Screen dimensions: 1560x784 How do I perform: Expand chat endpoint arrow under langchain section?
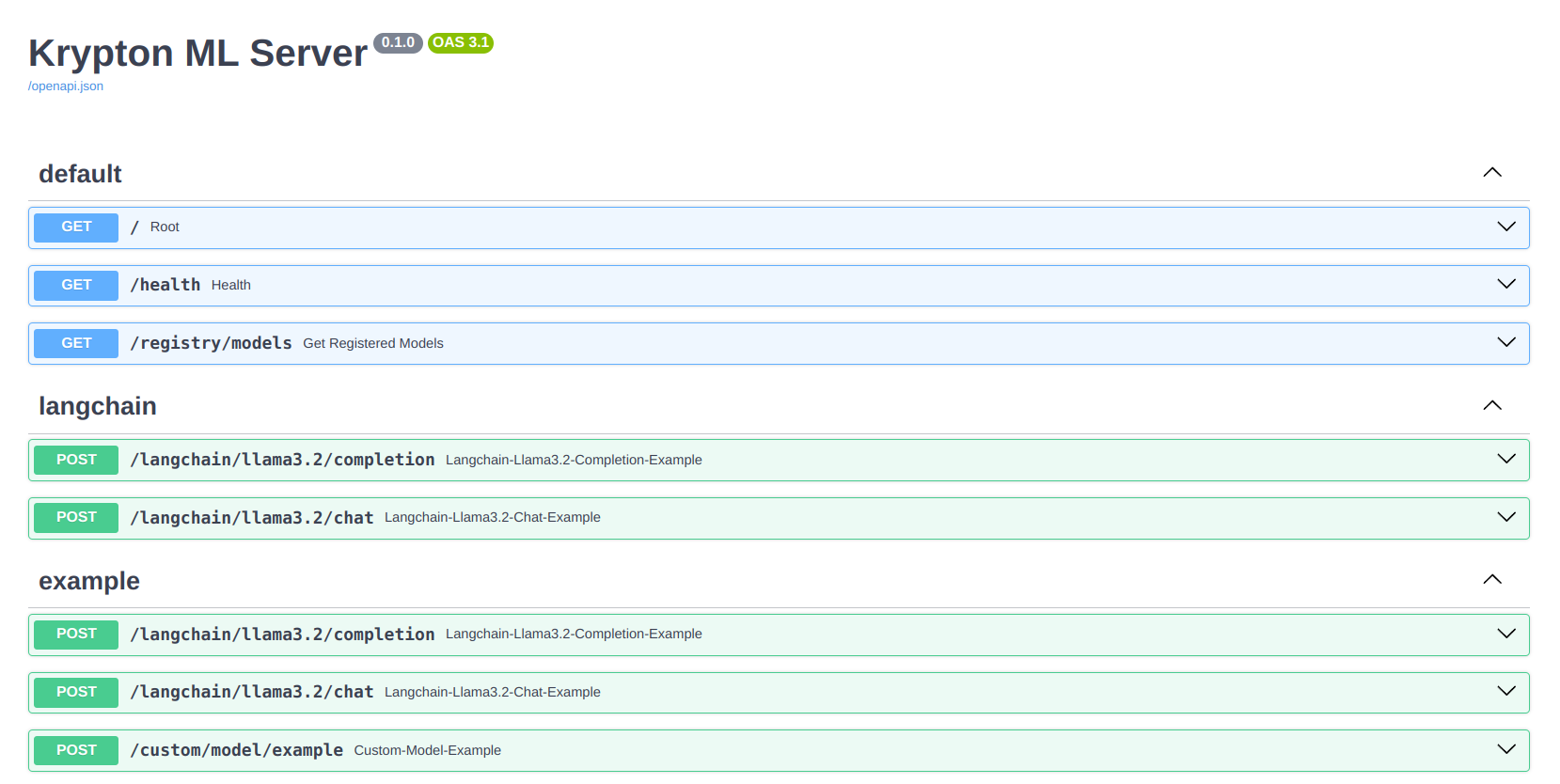pos(1506,517)
